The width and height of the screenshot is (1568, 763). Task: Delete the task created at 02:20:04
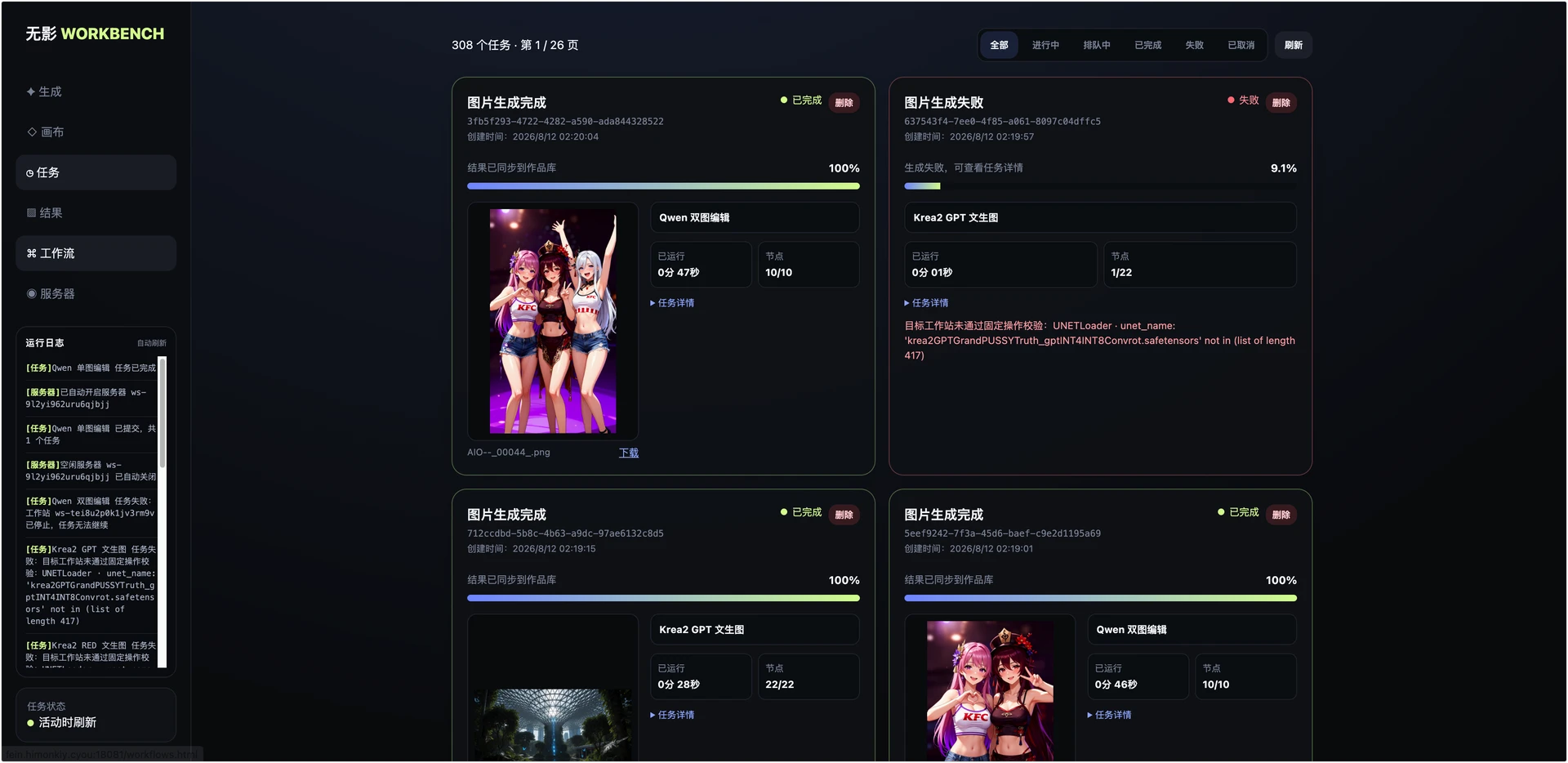pyautogui.click(x=844, y=103)
